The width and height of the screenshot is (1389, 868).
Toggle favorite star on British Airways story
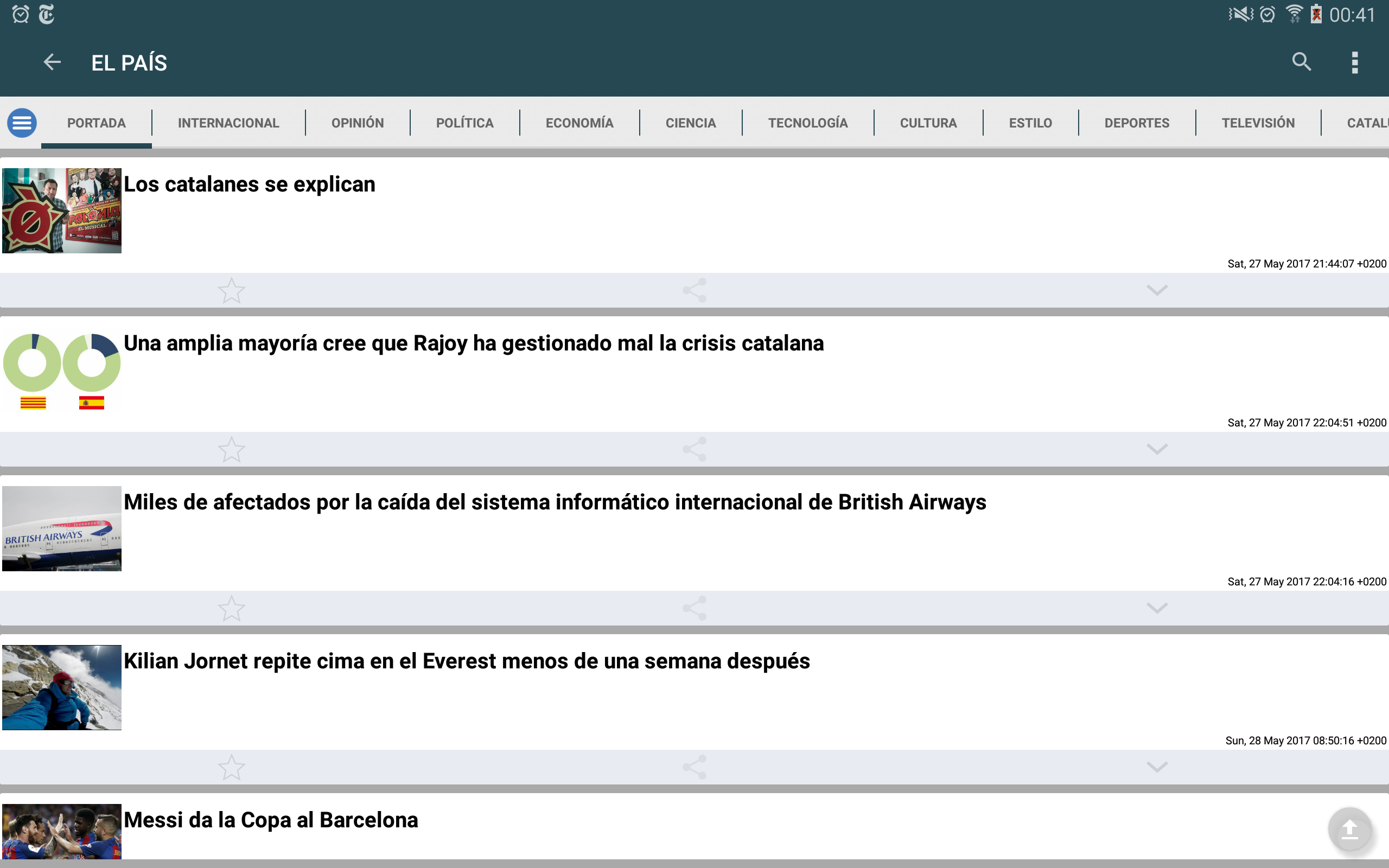click(x=231, y=608)
